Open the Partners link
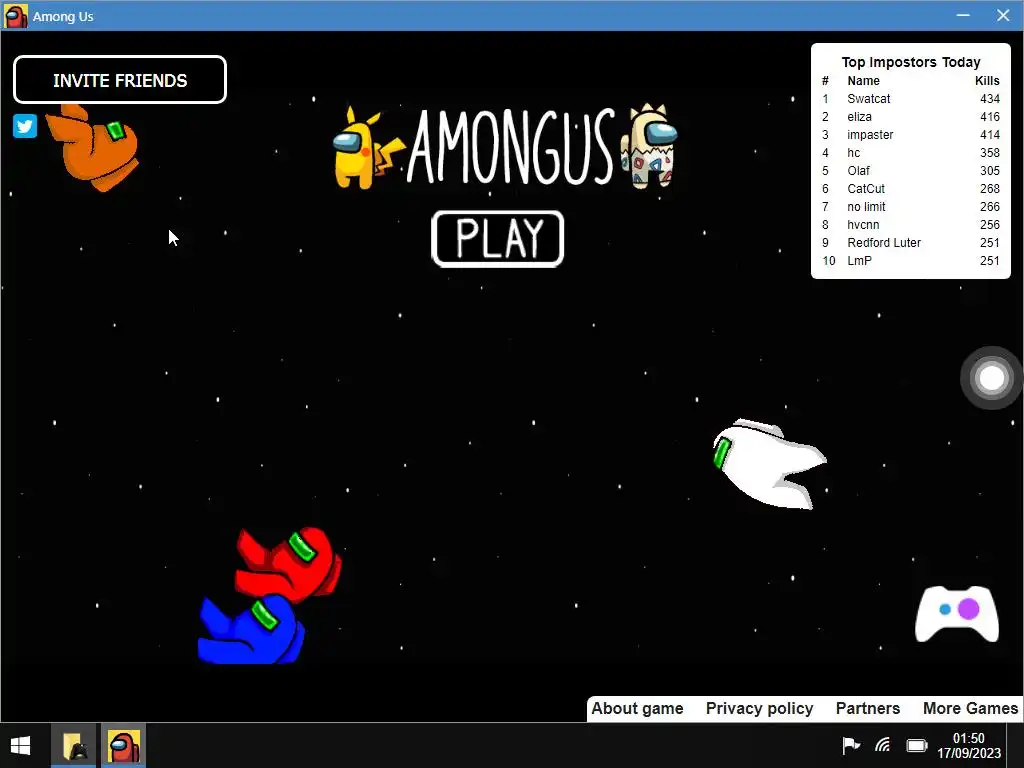This screenshot has height=768, width=1024. [868, 709]
